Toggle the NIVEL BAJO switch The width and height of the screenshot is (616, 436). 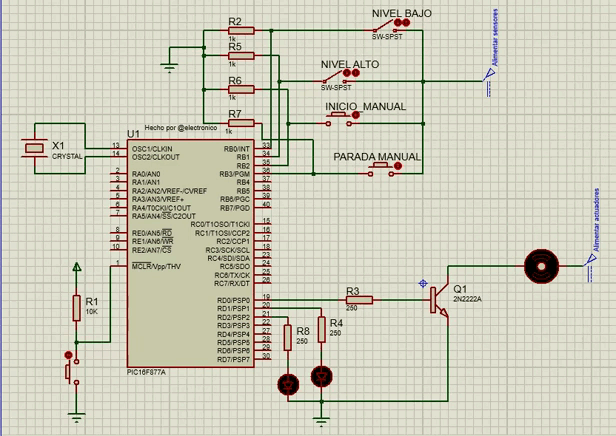[x=388, y=29]
